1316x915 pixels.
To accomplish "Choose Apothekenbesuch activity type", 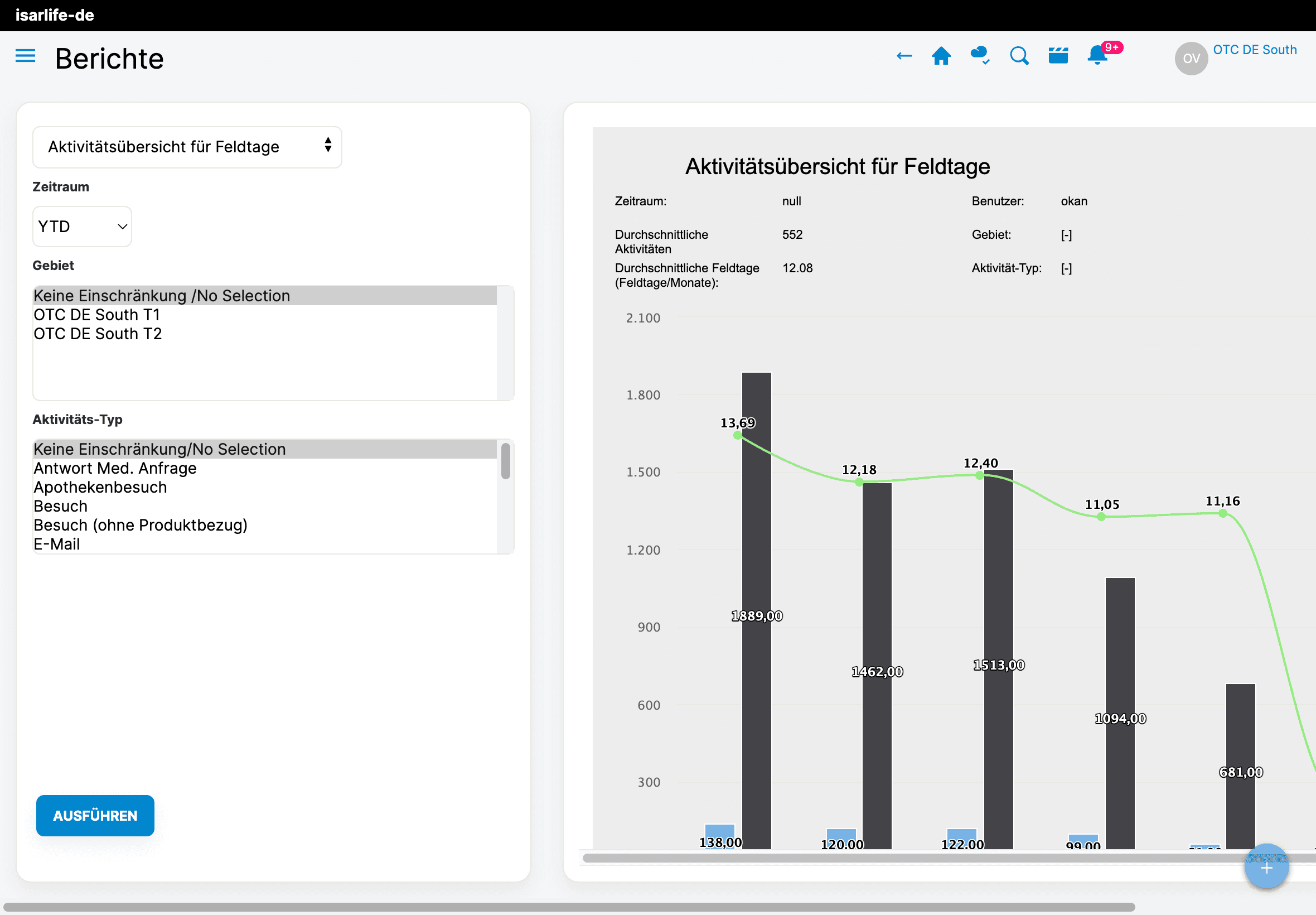I will (100, 487).
